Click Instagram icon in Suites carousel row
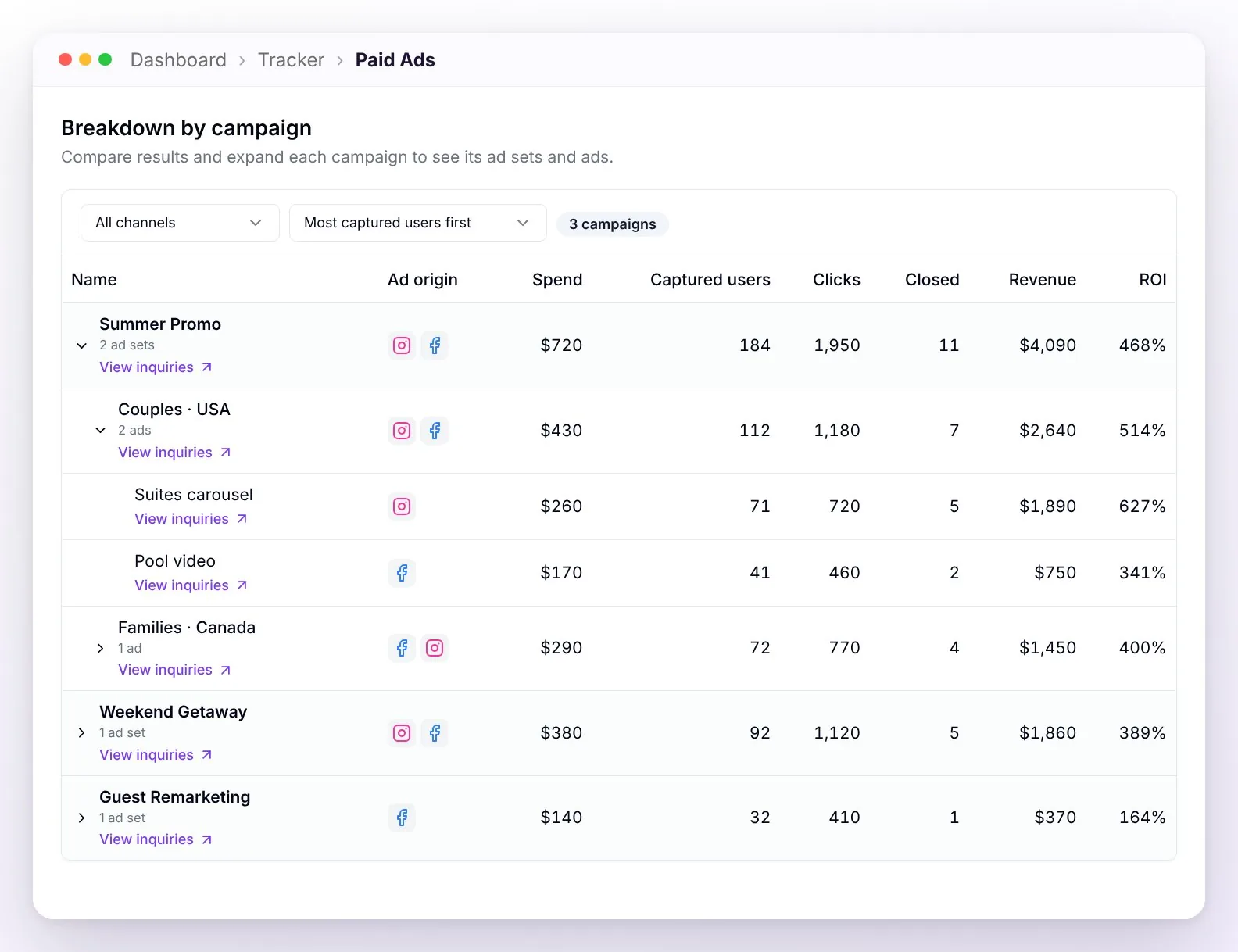This screenshot has width=1238, height=952. tap(402, 506)
